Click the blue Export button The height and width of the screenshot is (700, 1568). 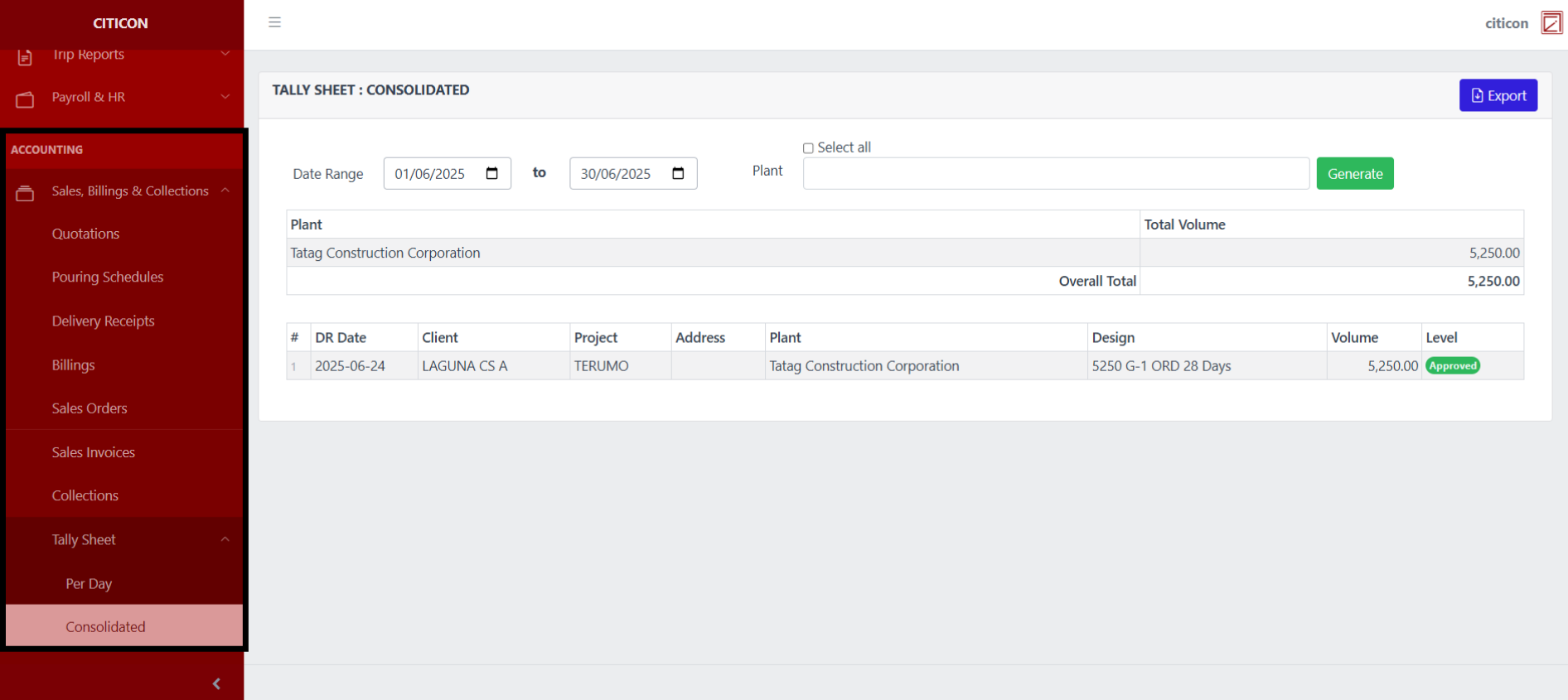pyautogui.click(x=1498, y=95)
